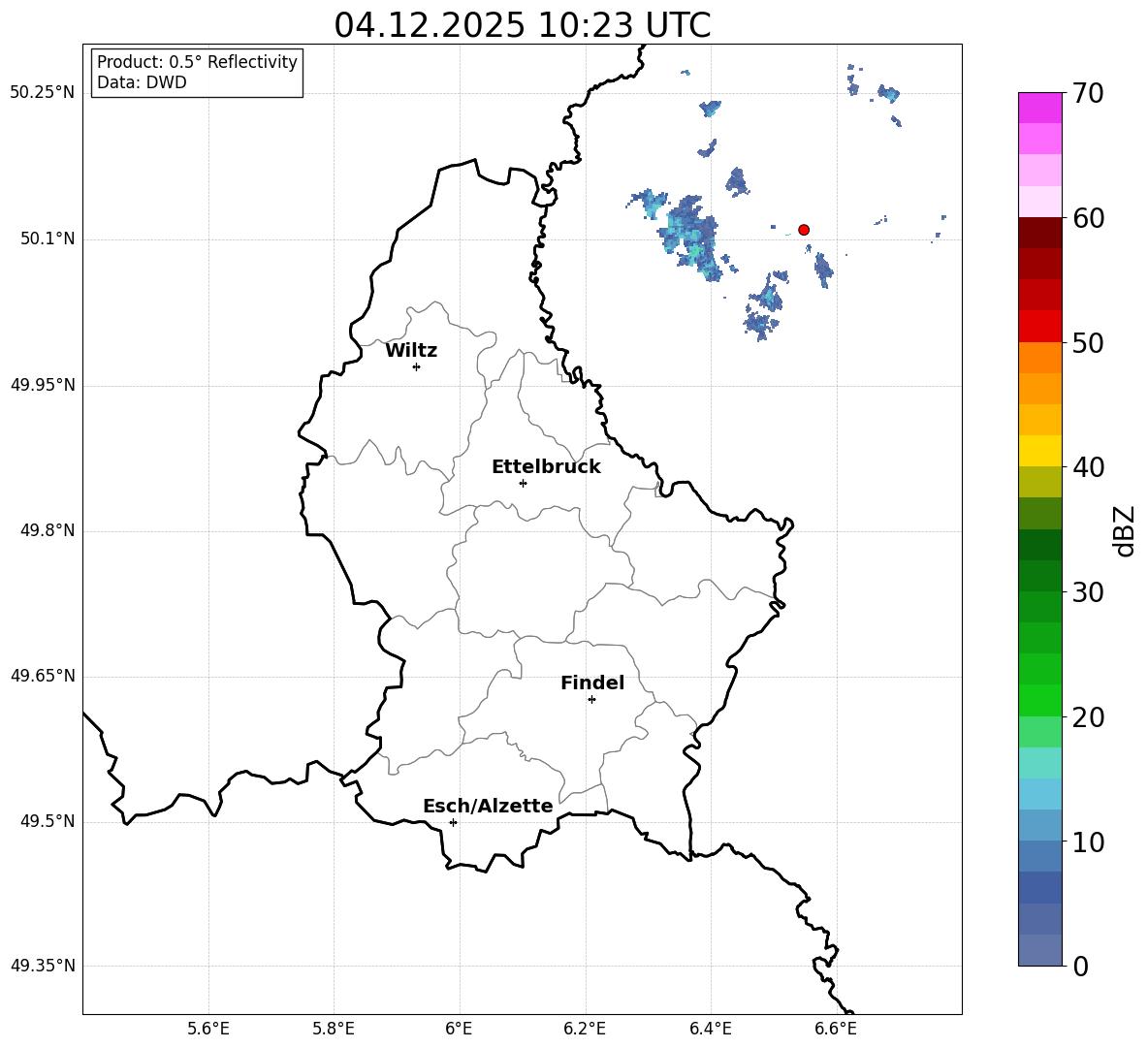Click the Esch/Alzette station cross marker

click(453, 822)
